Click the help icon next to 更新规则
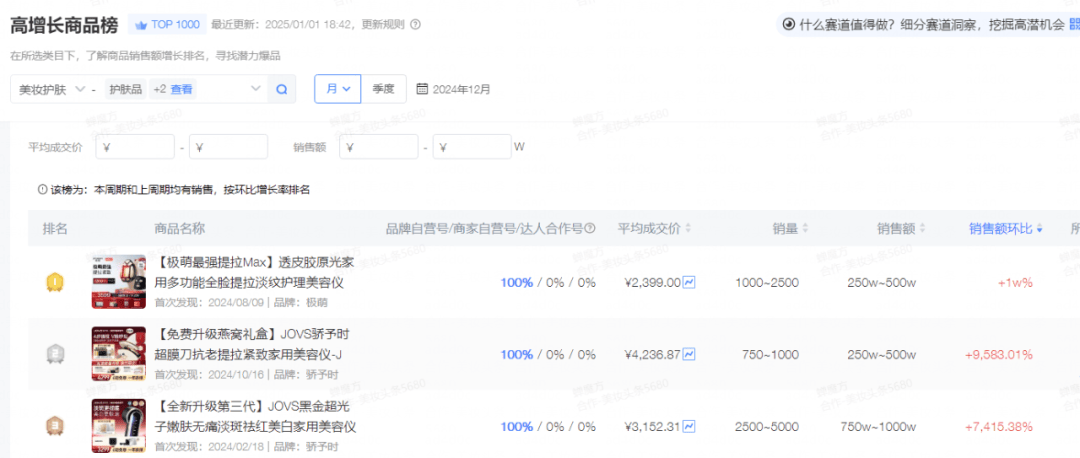The image size is (1080, 458). tap(416, 24)
